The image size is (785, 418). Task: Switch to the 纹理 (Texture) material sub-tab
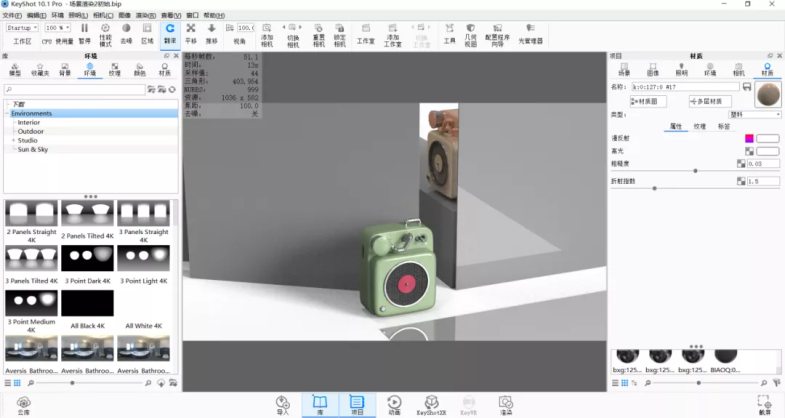(x=699, y=127)
